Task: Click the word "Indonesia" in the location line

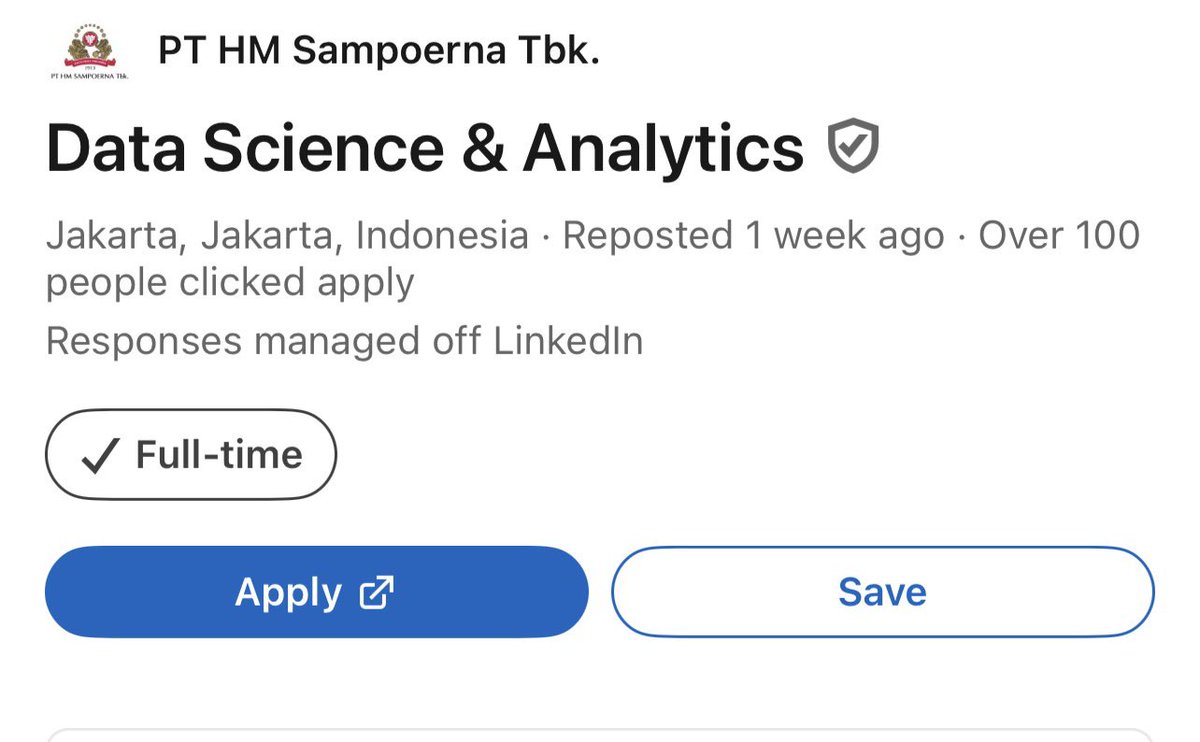Action: tap(442, 236)
